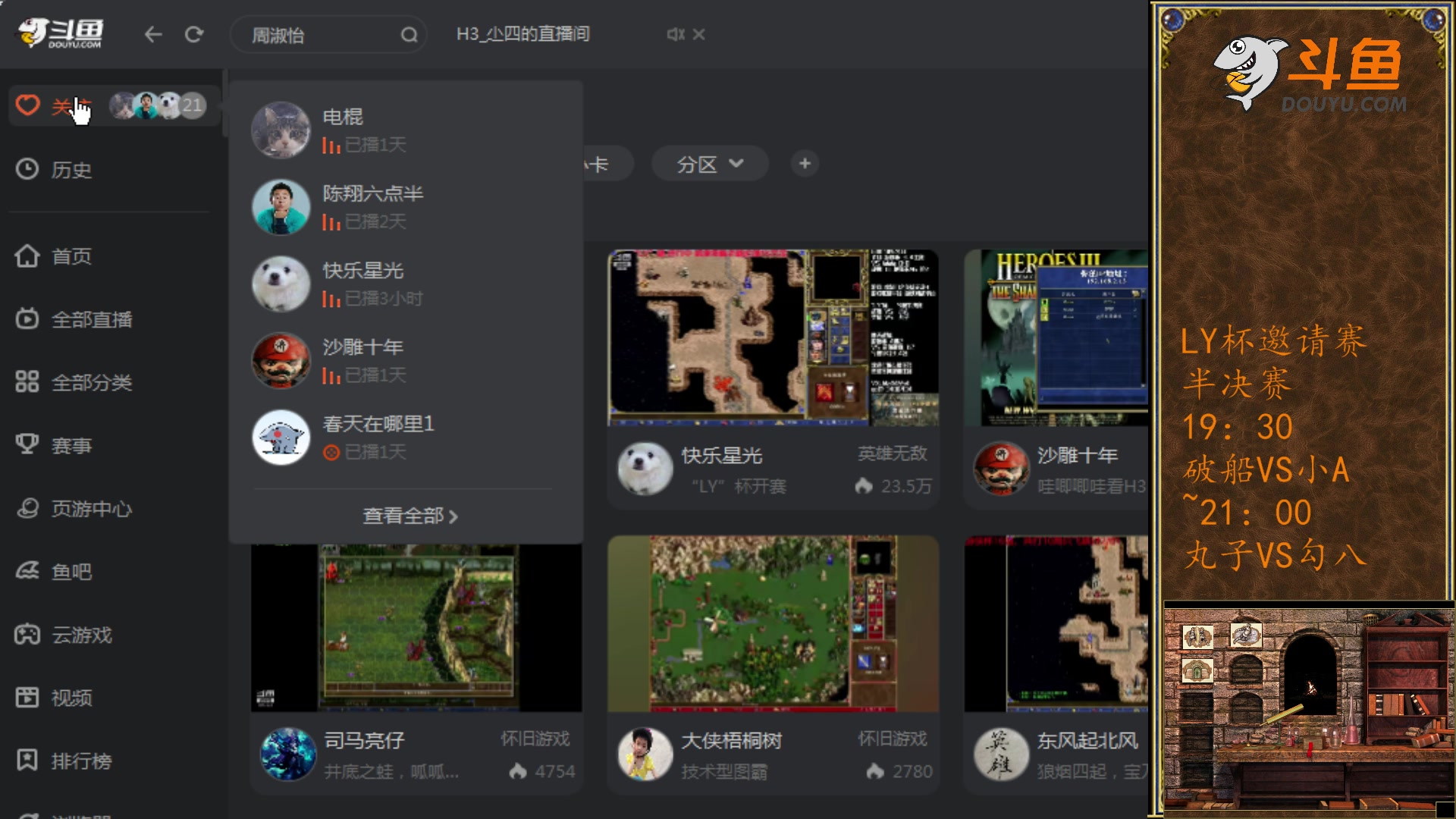Open the 快乐星光 stream thumbnail
Screen dimensions: 1456x819
(x=773, y=337)
